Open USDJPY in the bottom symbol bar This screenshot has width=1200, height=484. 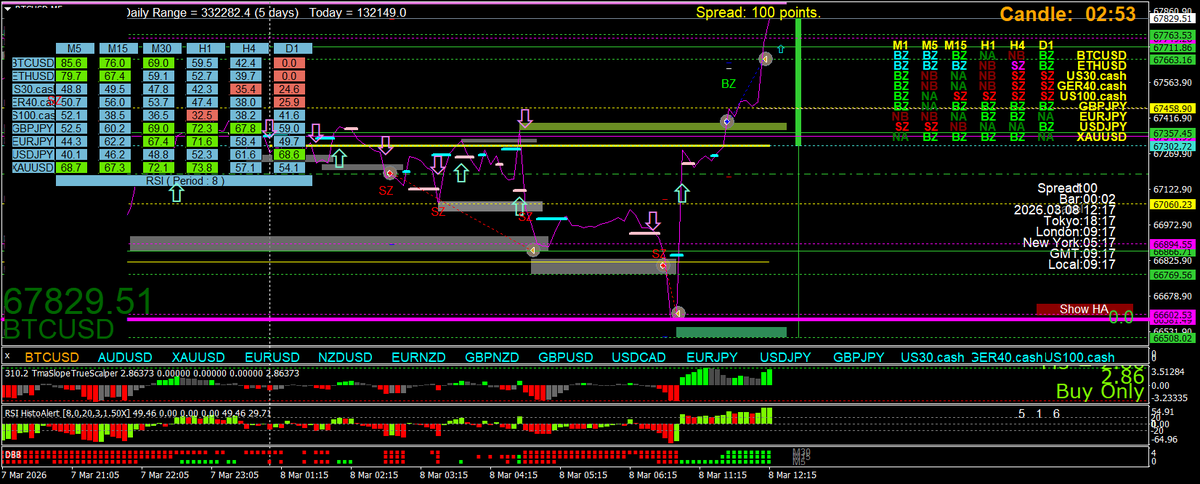(785, 357)
